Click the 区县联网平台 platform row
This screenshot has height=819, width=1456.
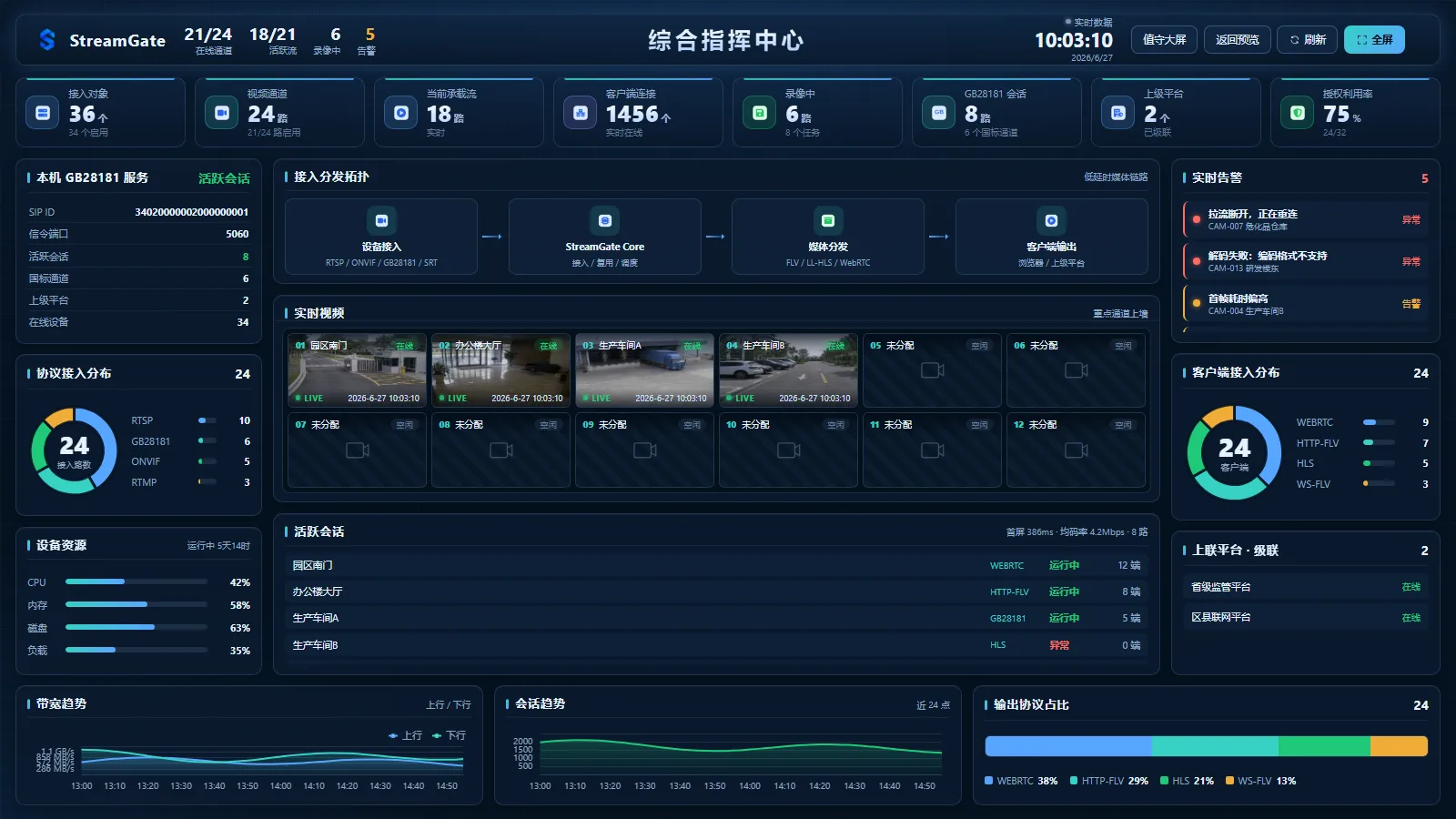1306,617
